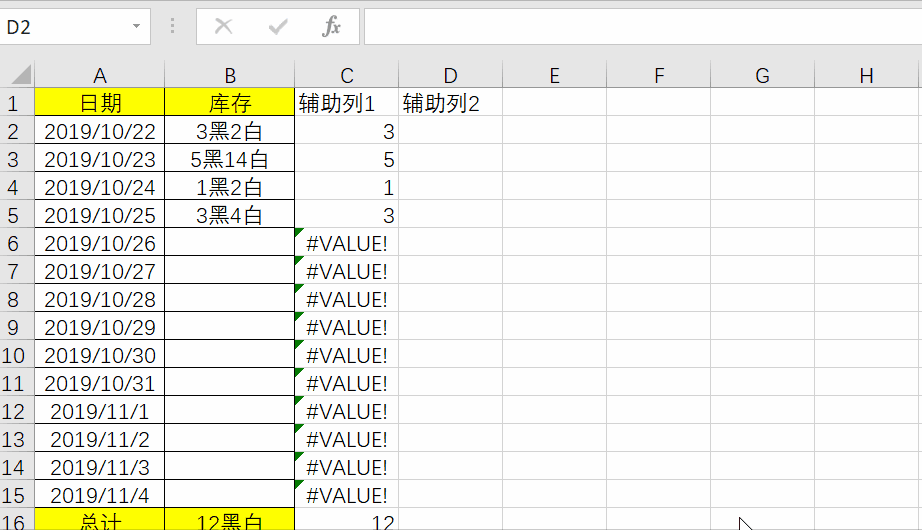The width and height of the screenshot is (922, 530).
Task: Click cell C4 with value 1
Action: click(346, 186)
